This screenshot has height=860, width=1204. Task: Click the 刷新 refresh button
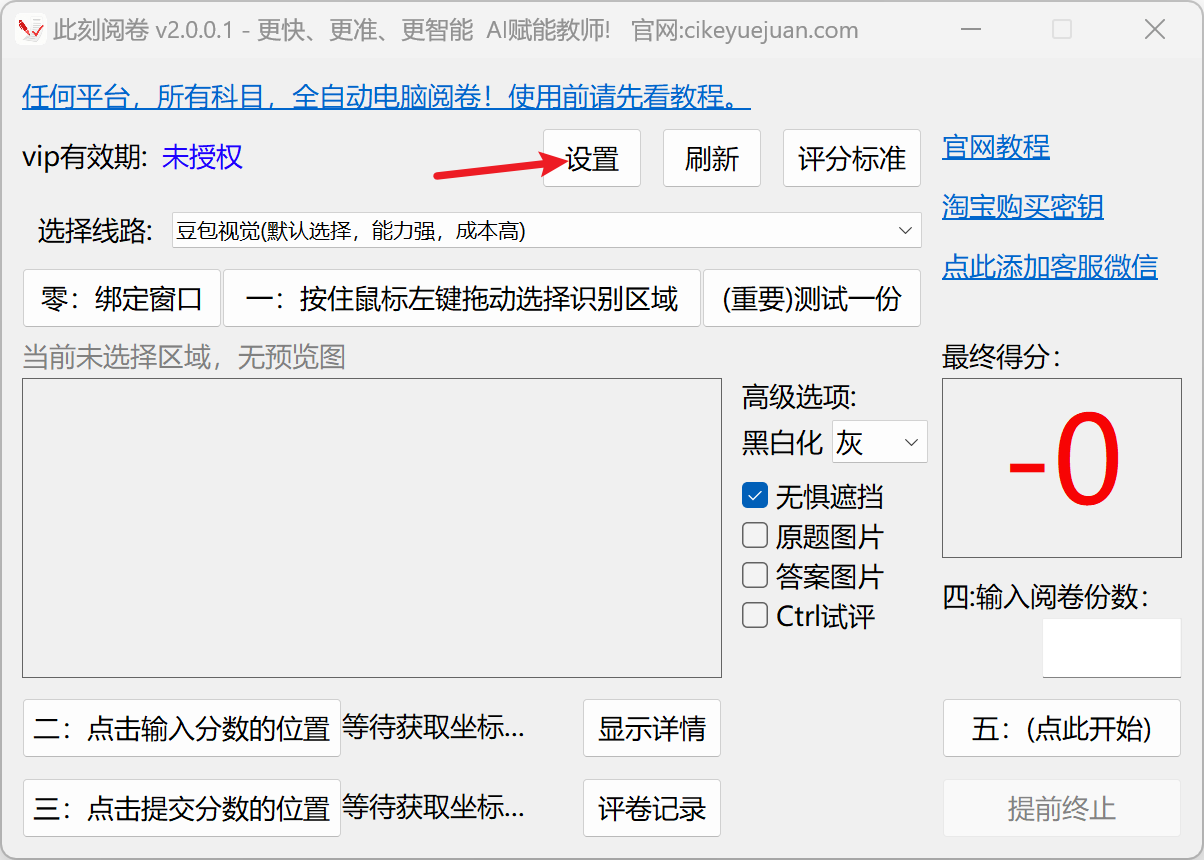(x=711, y=158)
